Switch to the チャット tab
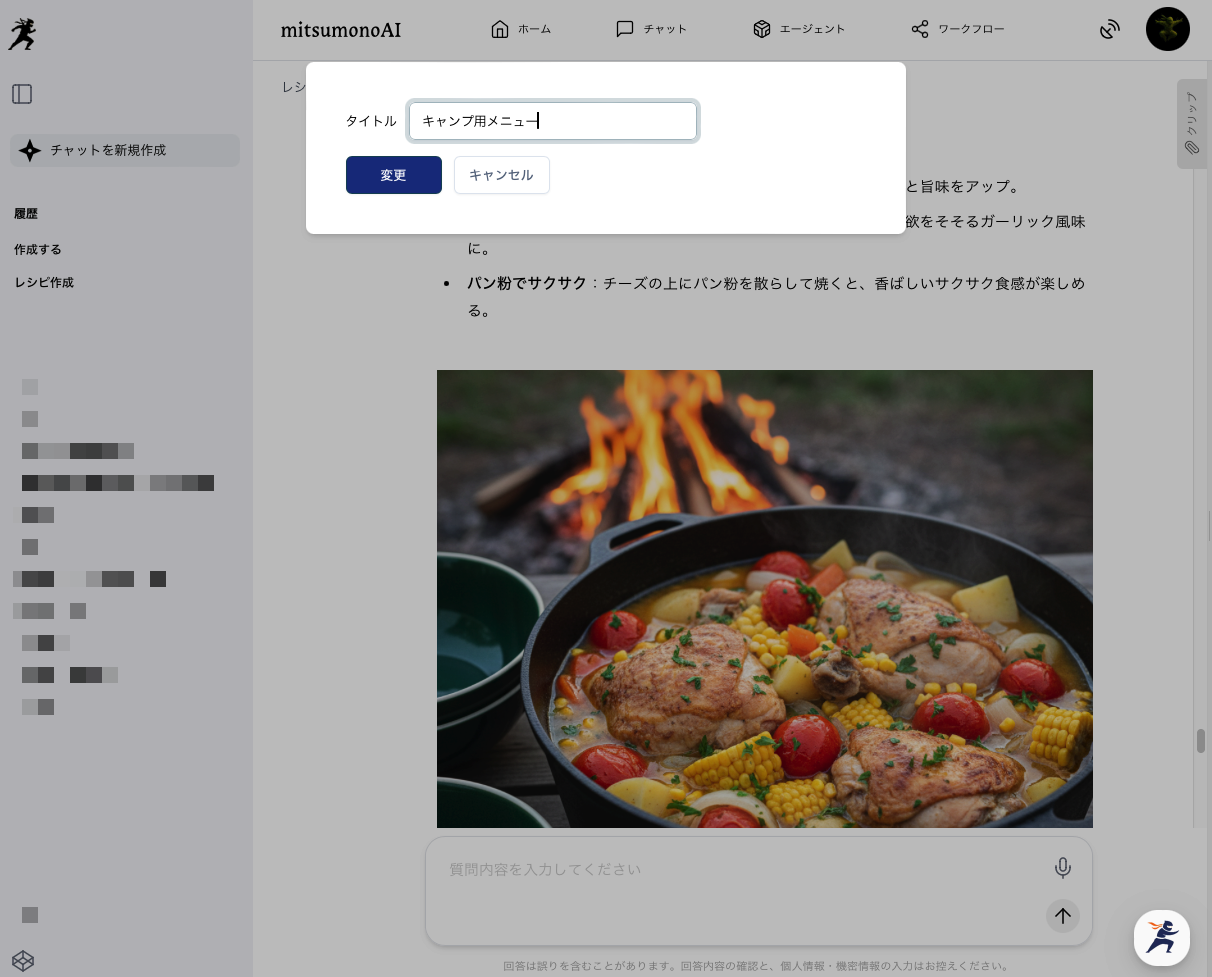The width and height of the screenshot is (1212, 977). click(x=651, y=29)
